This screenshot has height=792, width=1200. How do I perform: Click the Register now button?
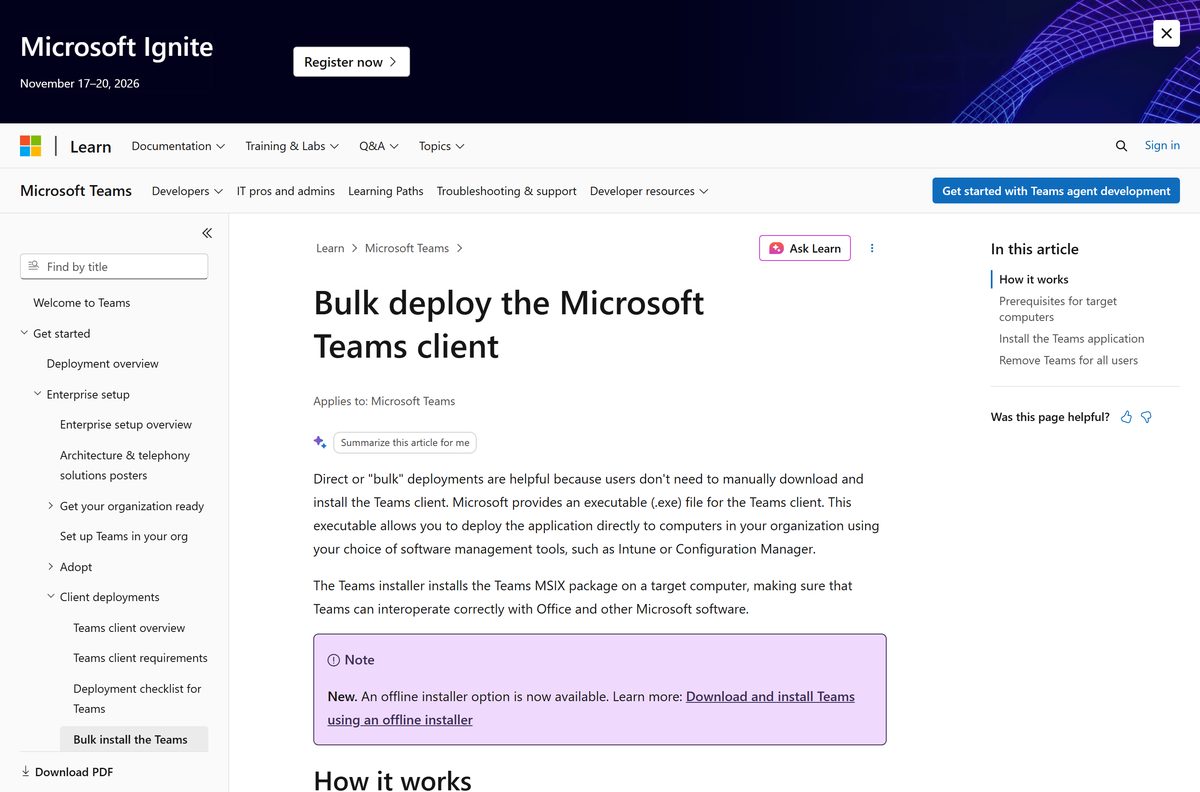pos(351,62)
